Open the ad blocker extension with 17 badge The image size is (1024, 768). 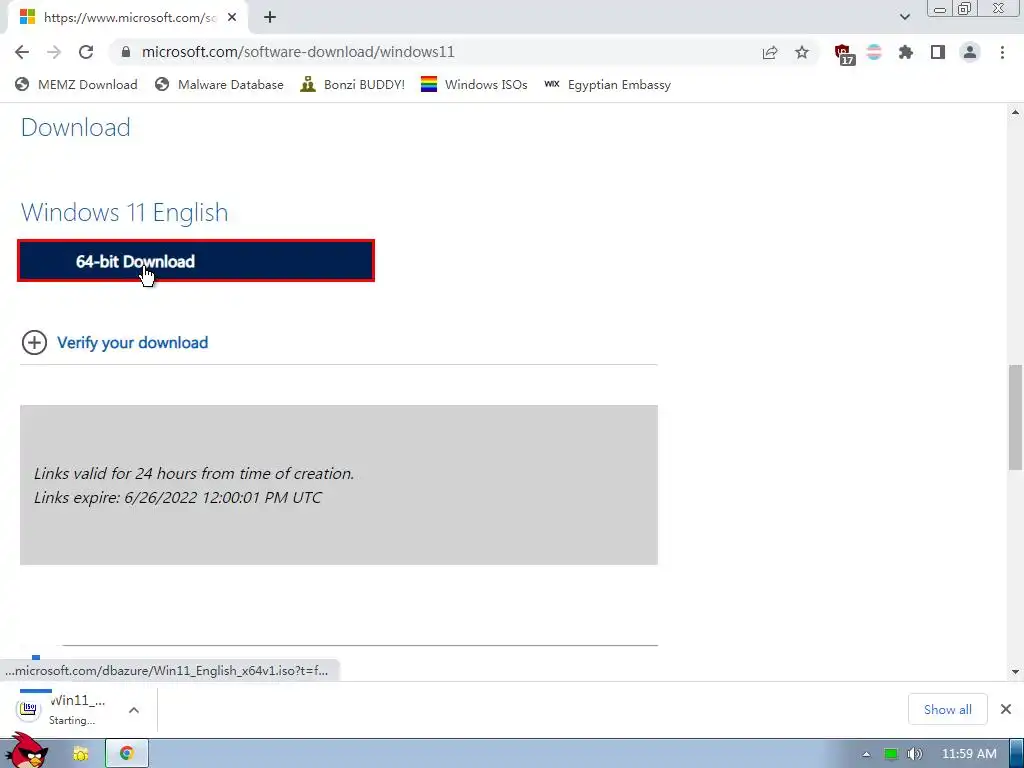(844, 54)
